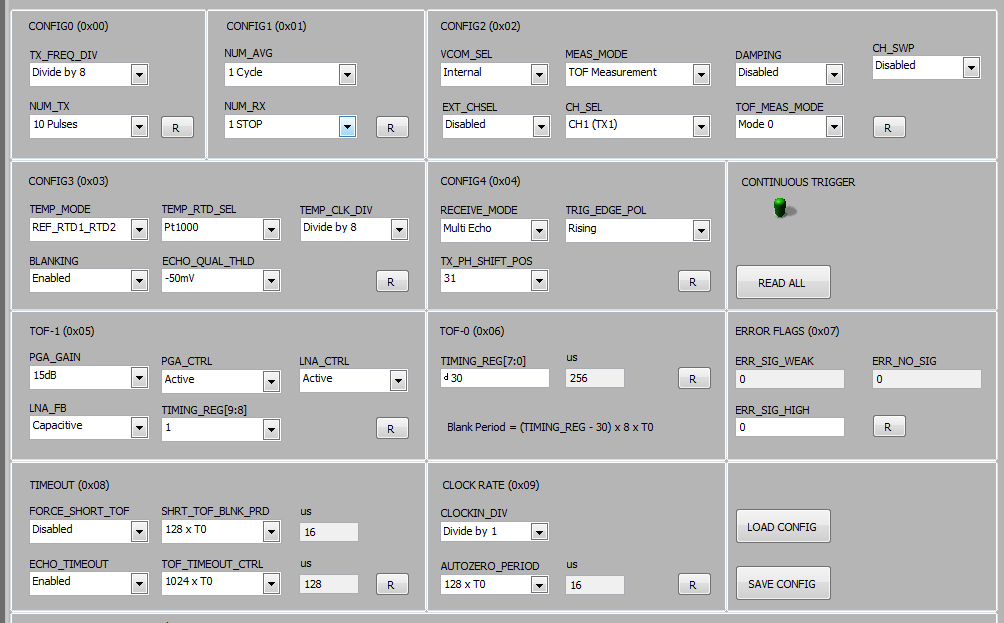This screenshot has height=623, width=1004.
Task: Click READ ALL button
Action: [x=782, y=283]
